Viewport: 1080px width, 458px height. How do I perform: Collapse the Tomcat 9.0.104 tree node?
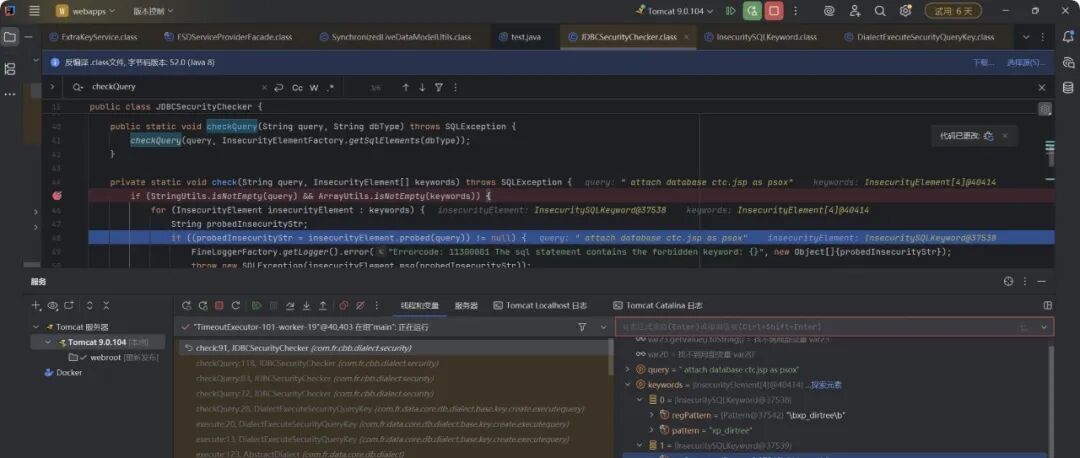(x=48, y=342)
